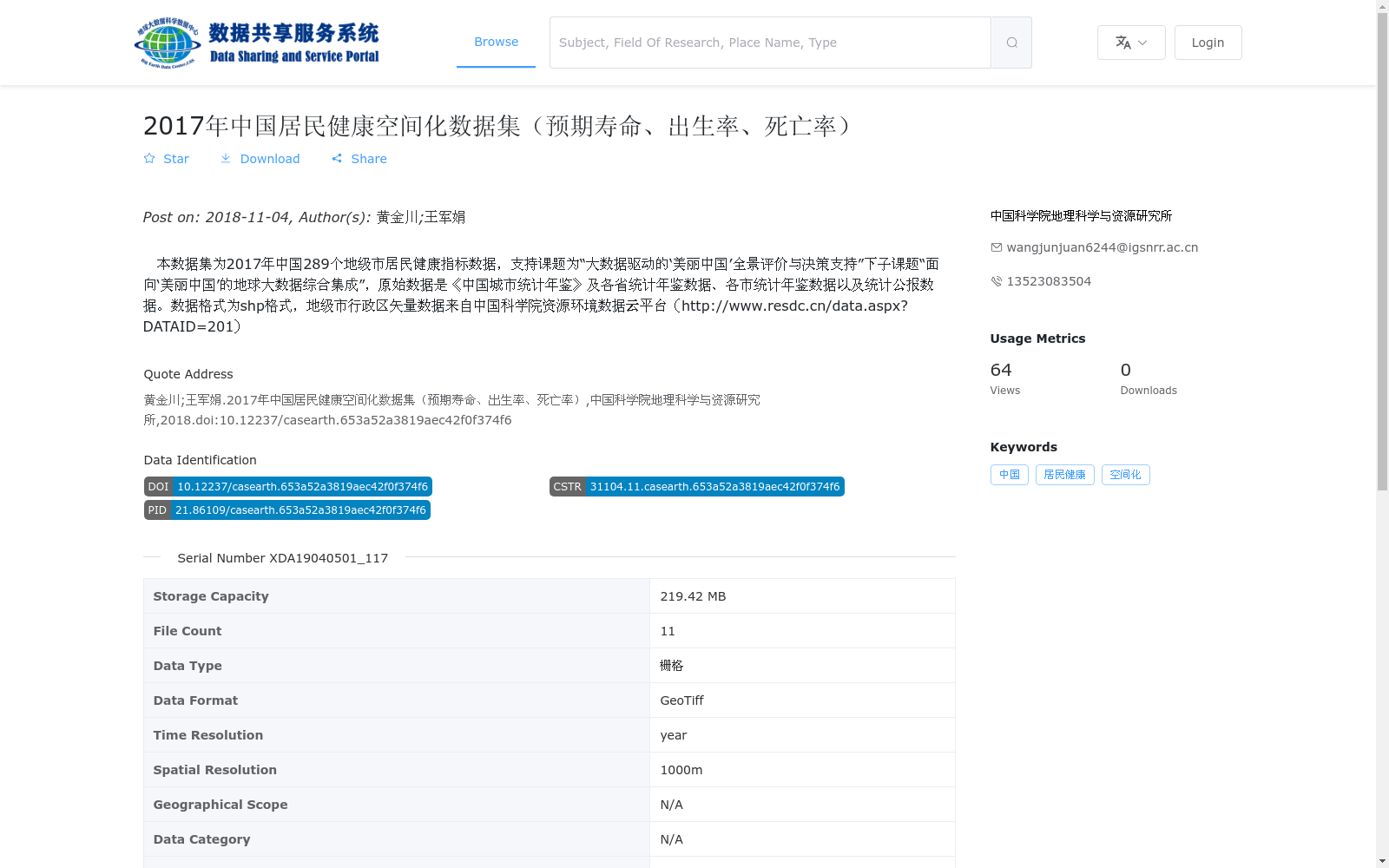Select the 居民健康 keyword tag

coord(1064,475)
